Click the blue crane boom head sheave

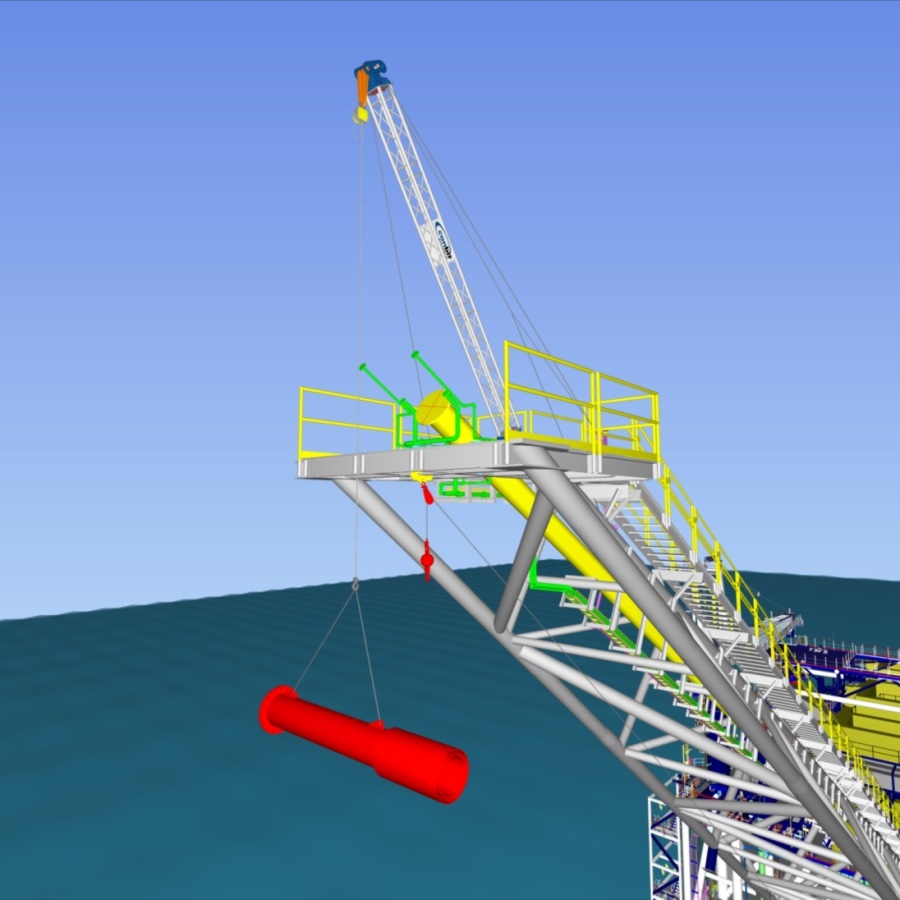pos(373,76)
